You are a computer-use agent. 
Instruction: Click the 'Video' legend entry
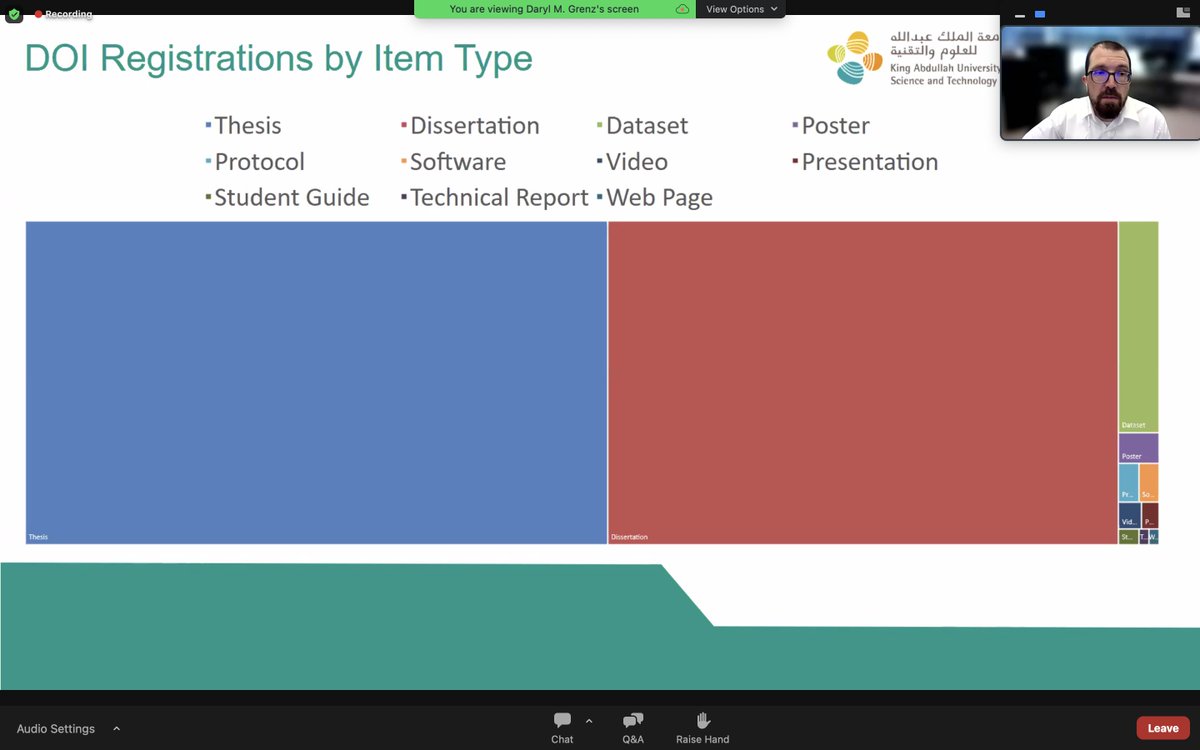[x=632, y=162]
